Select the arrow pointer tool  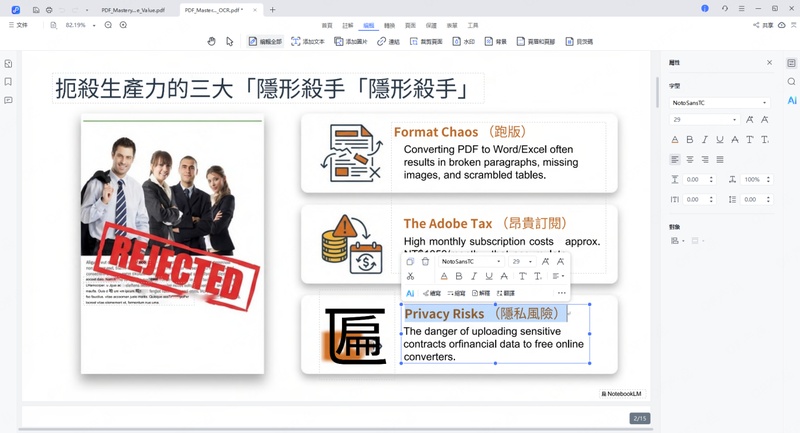tap(230, 41)
